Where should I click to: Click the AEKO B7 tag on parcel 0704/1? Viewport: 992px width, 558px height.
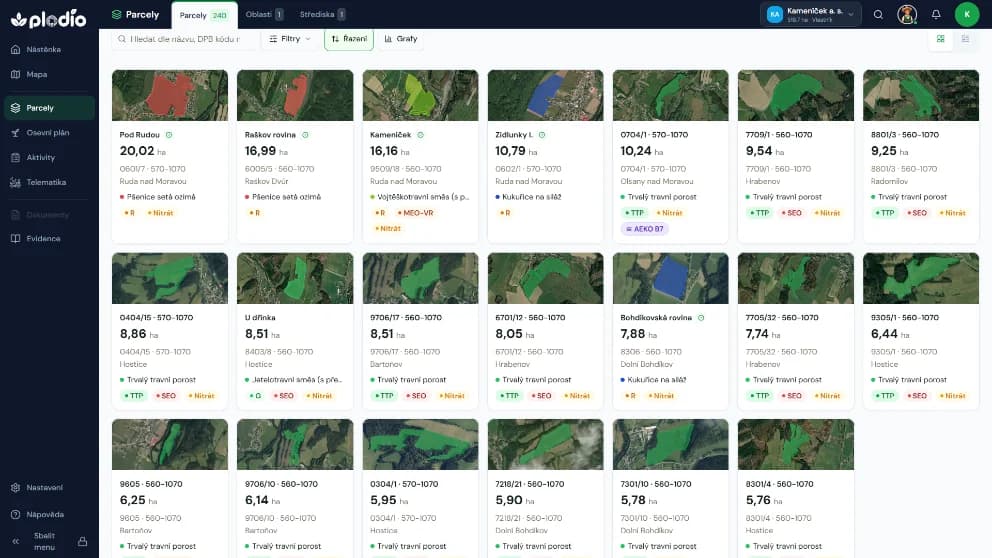[644, 229]
